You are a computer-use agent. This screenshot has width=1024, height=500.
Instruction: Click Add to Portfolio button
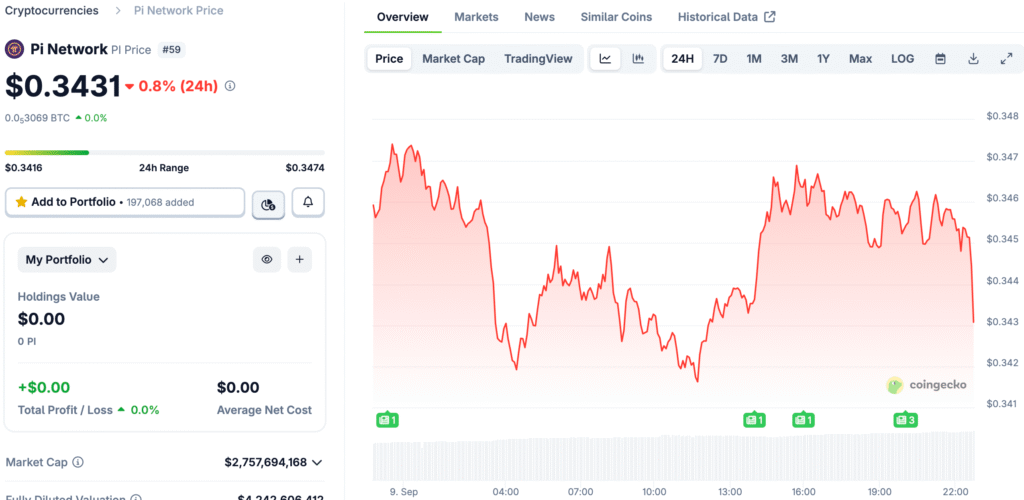pos(125,202)
